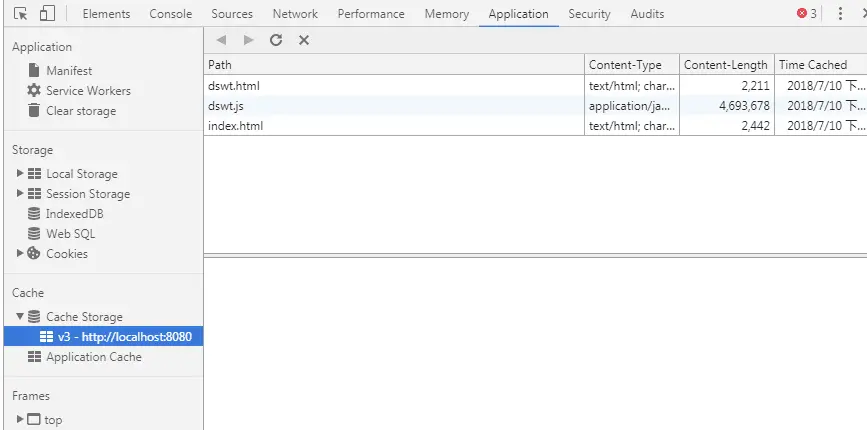867x430 pixels.
Task: Activate the inspect element picker icon
Action: pos(20,14)
